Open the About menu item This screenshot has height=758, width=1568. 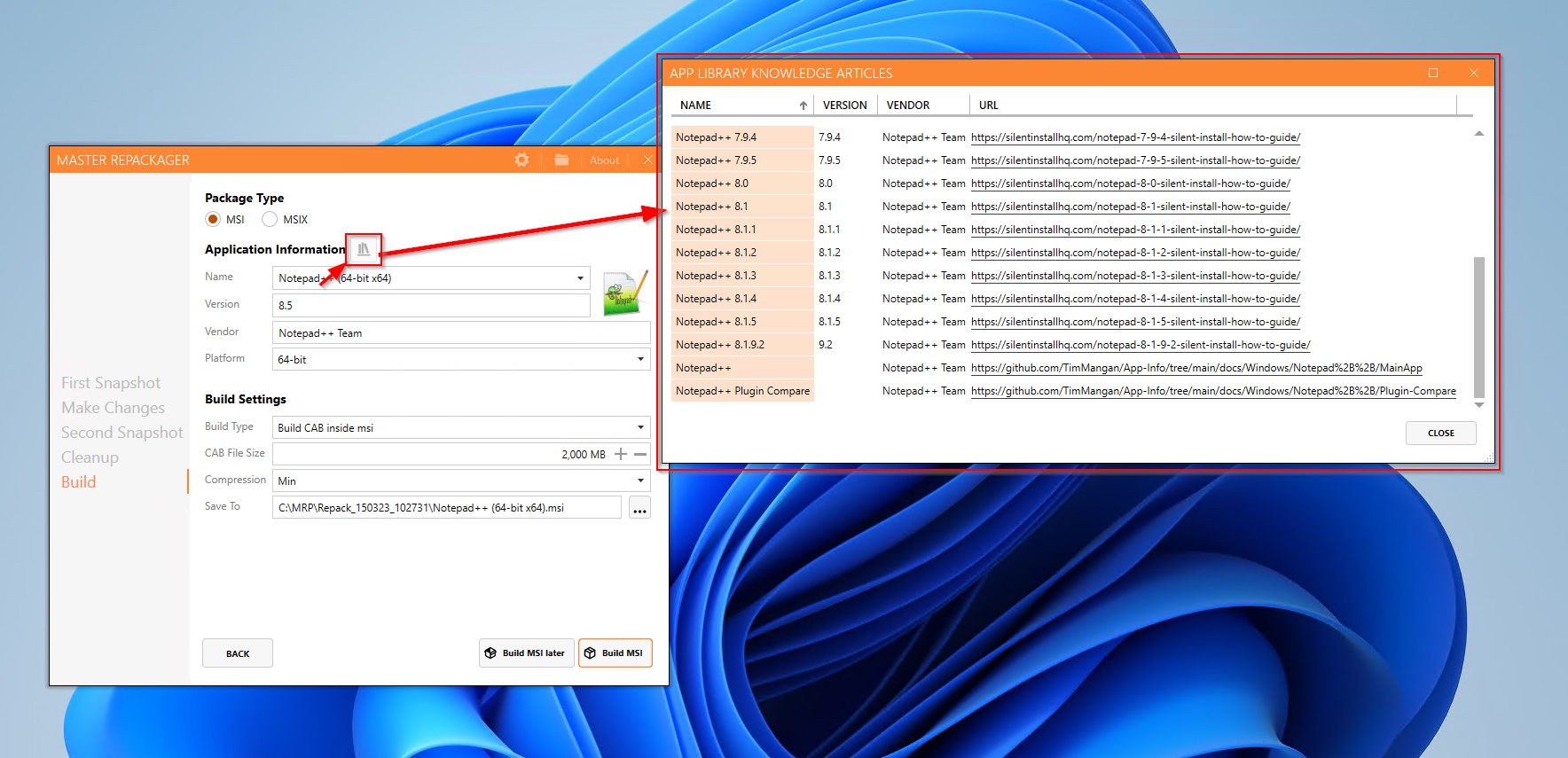(x=605, y=160)
